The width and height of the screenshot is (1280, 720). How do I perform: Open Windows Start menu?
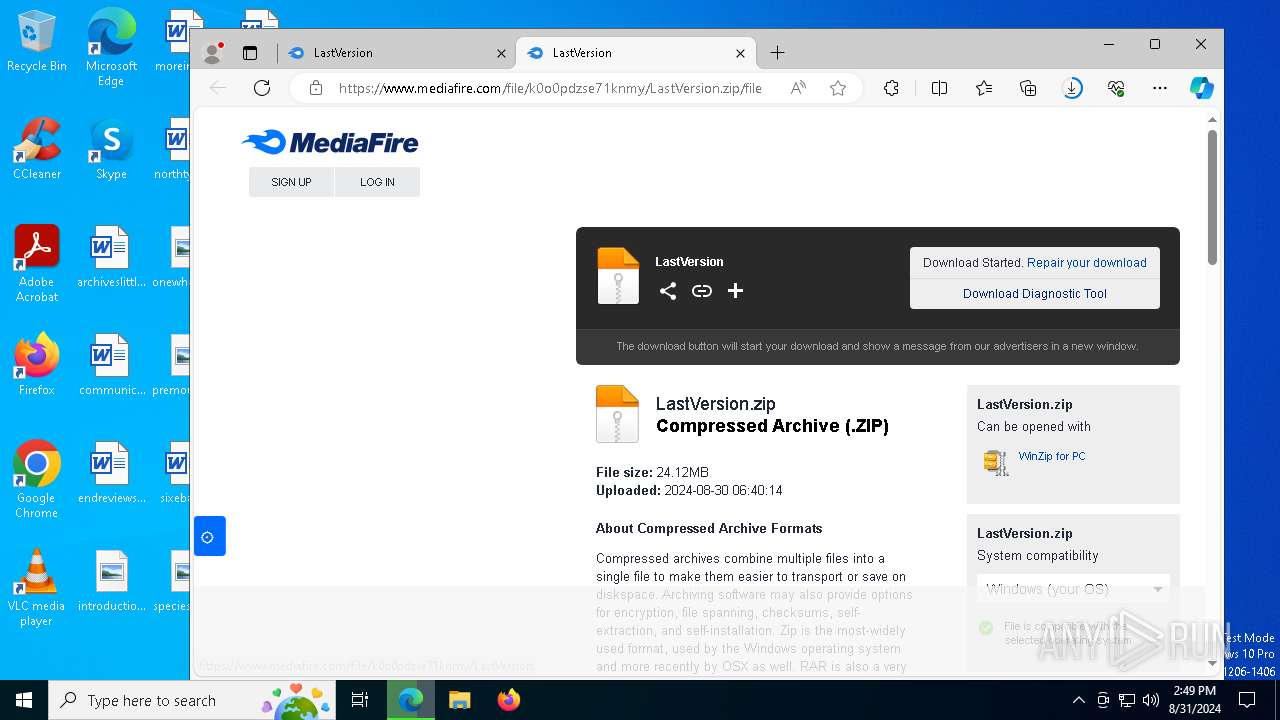coord(24,700)
